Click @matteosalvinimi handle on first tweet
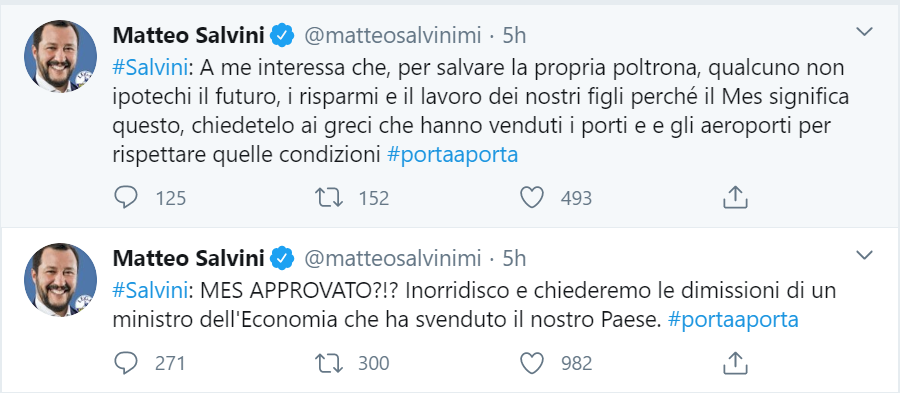 pos(393,36)
